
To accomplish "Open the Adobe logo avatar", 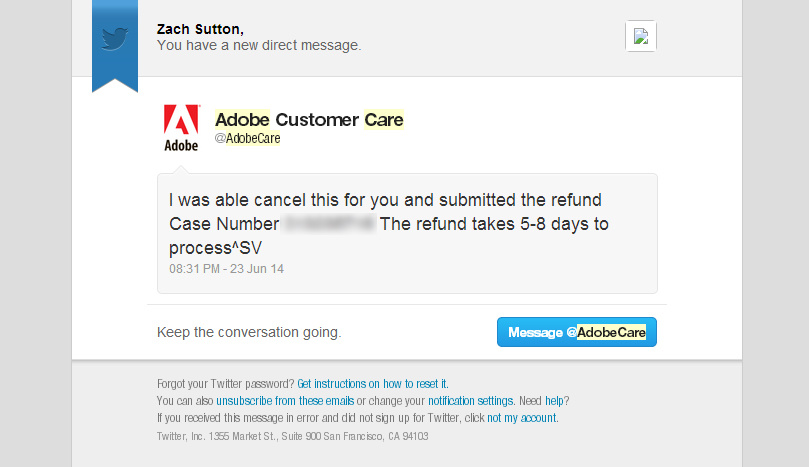I will [x=181, y=128].
